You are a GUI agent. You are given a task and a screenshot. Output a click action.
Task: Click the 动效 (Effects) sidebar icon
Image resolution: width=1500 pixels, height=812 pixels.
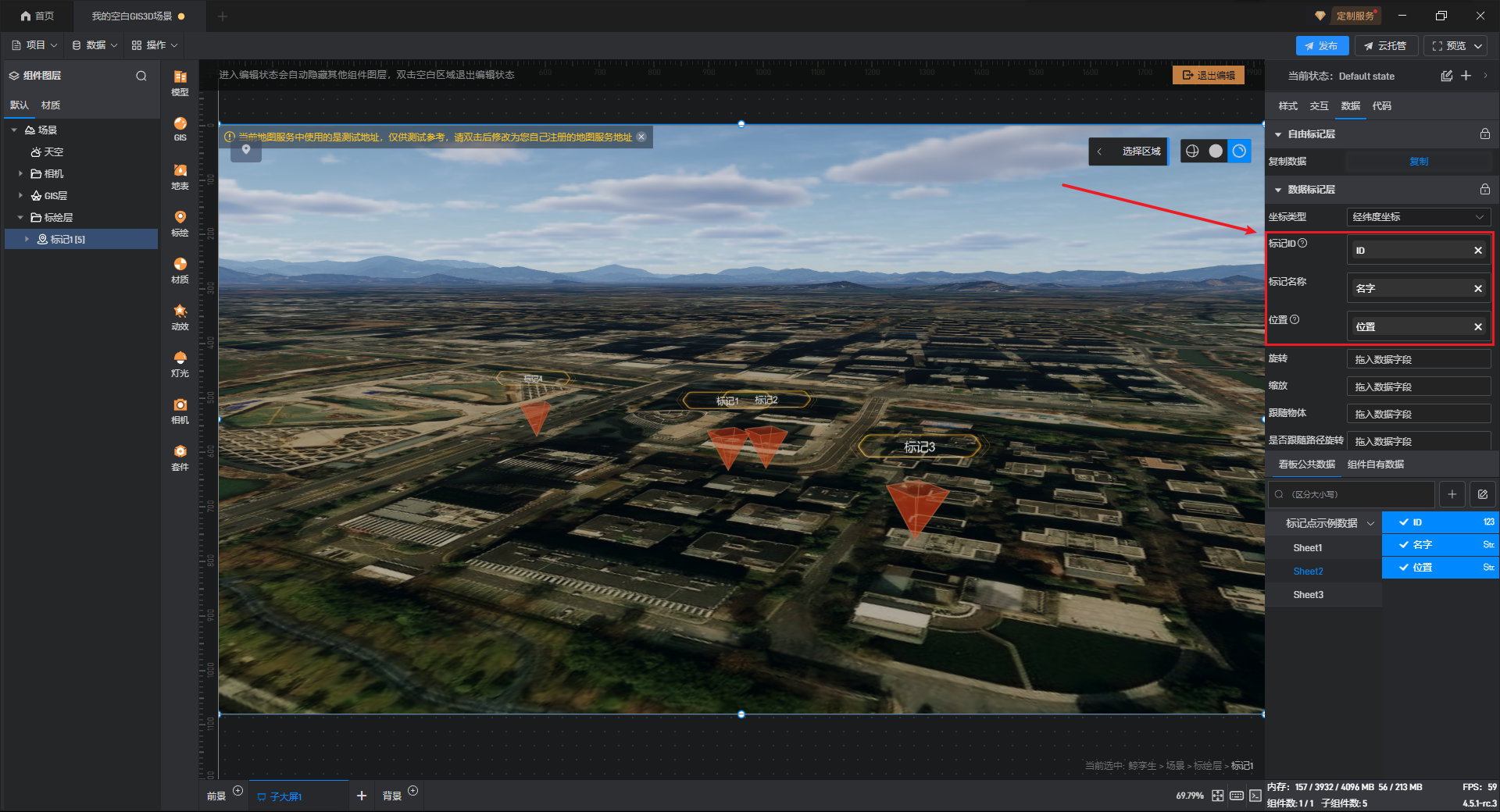click(180, 315)
